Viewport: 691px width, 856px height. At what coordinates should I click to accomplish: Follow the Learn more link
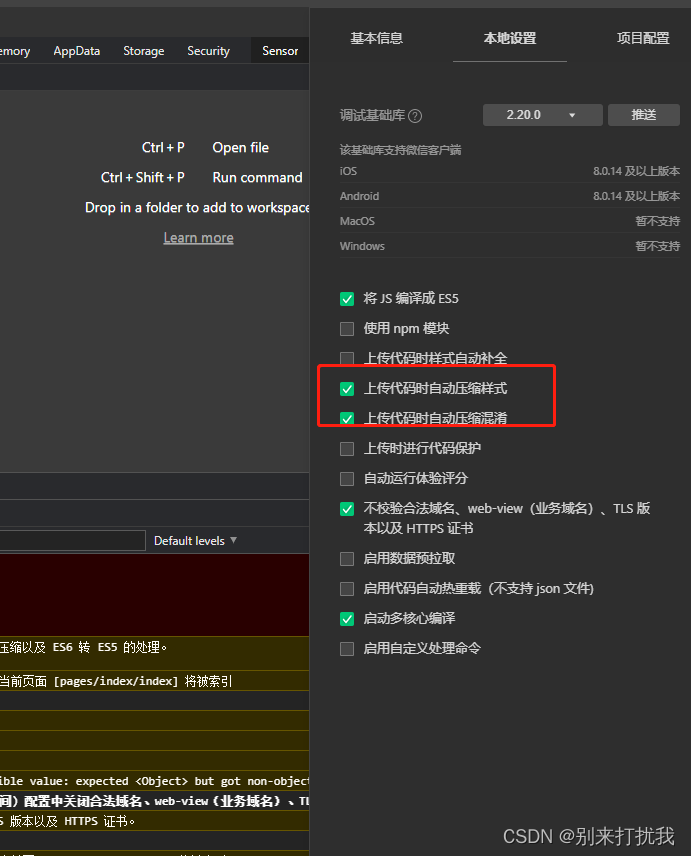click(x=199, y=238)
